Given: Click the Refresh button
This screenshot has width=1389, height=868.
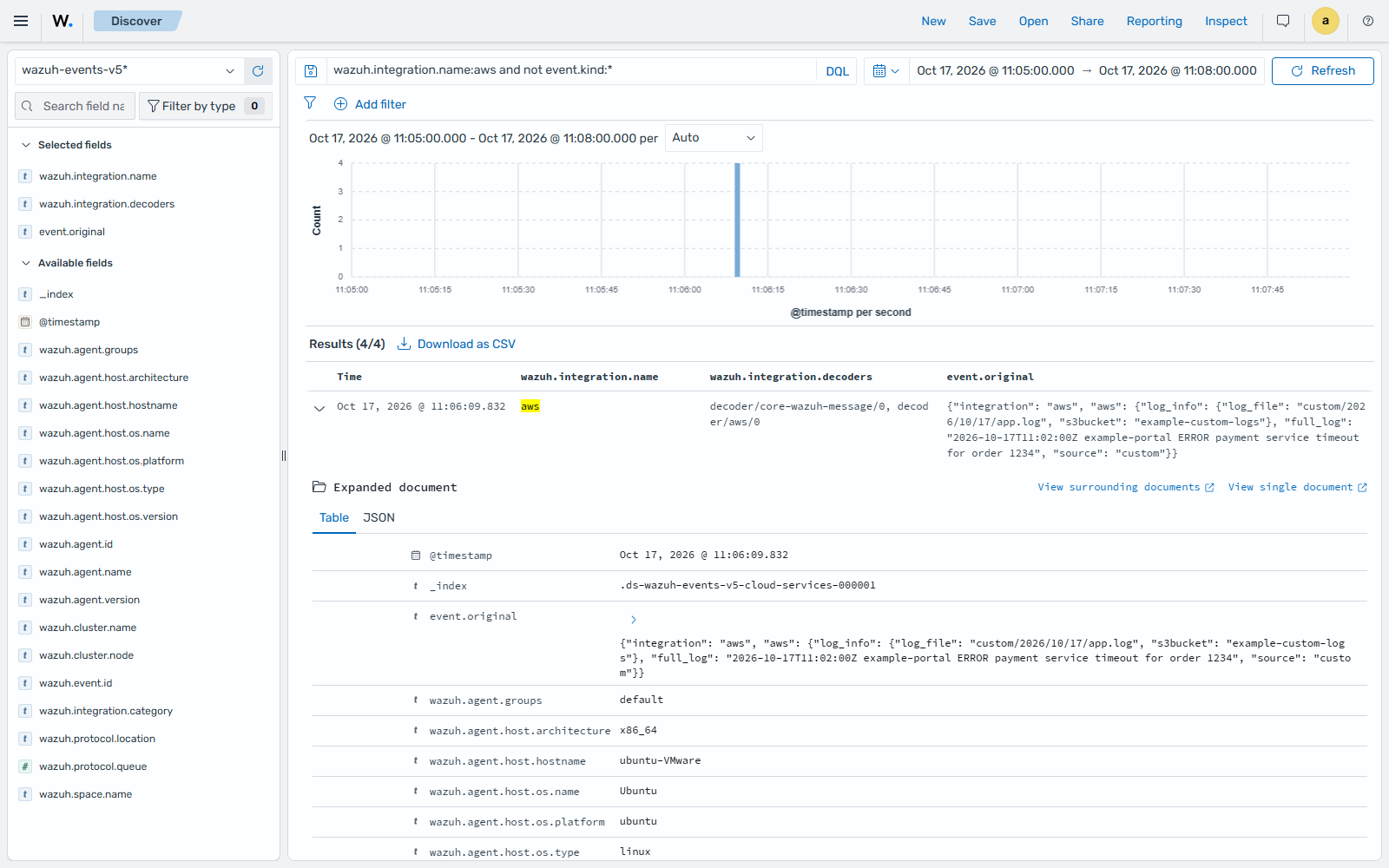Looking at the screenshot, I should [x=1322, y=71].
